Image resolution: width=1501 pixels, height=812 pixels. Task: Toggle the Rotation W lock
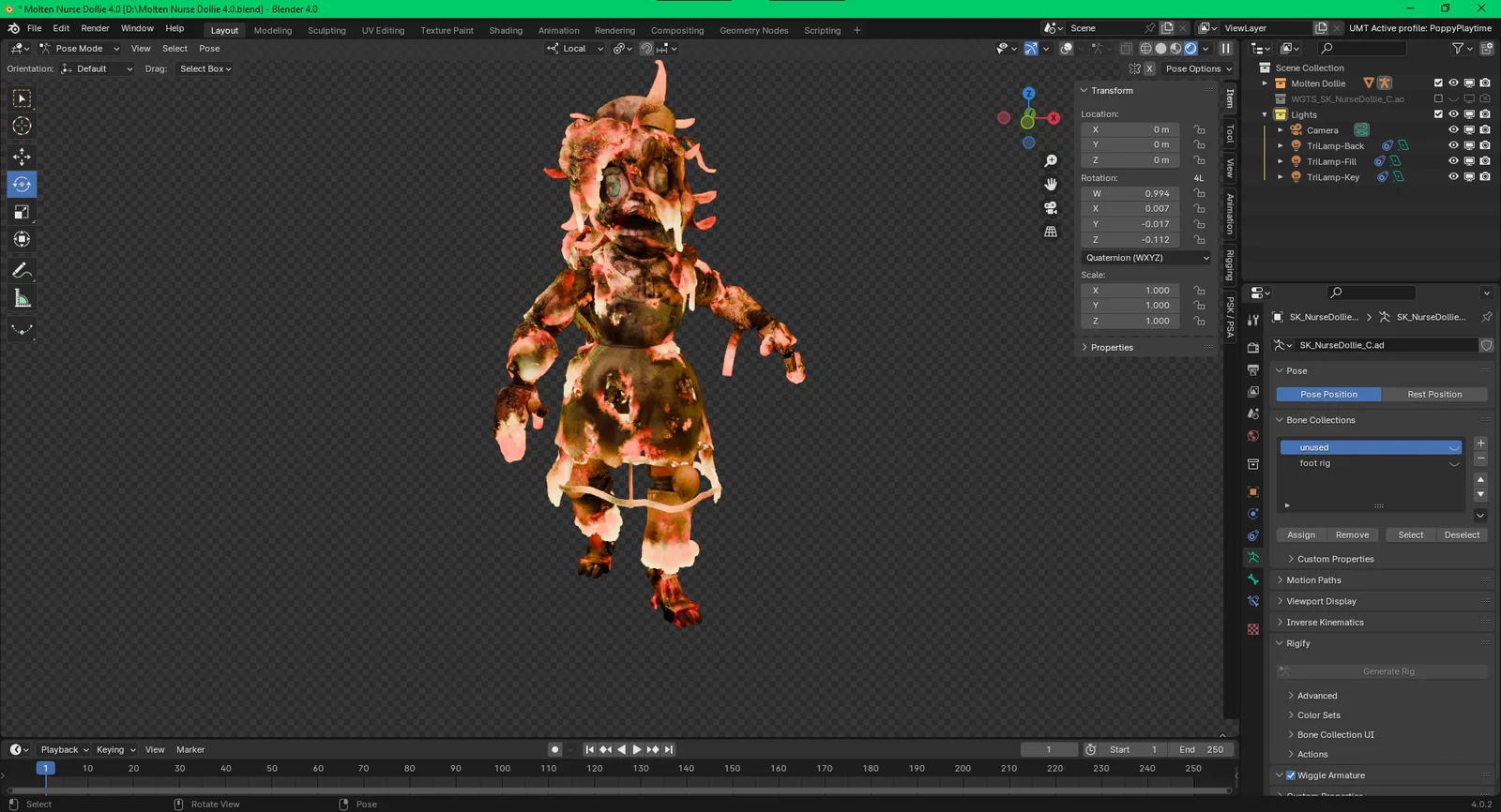(x=1199, y=193)
